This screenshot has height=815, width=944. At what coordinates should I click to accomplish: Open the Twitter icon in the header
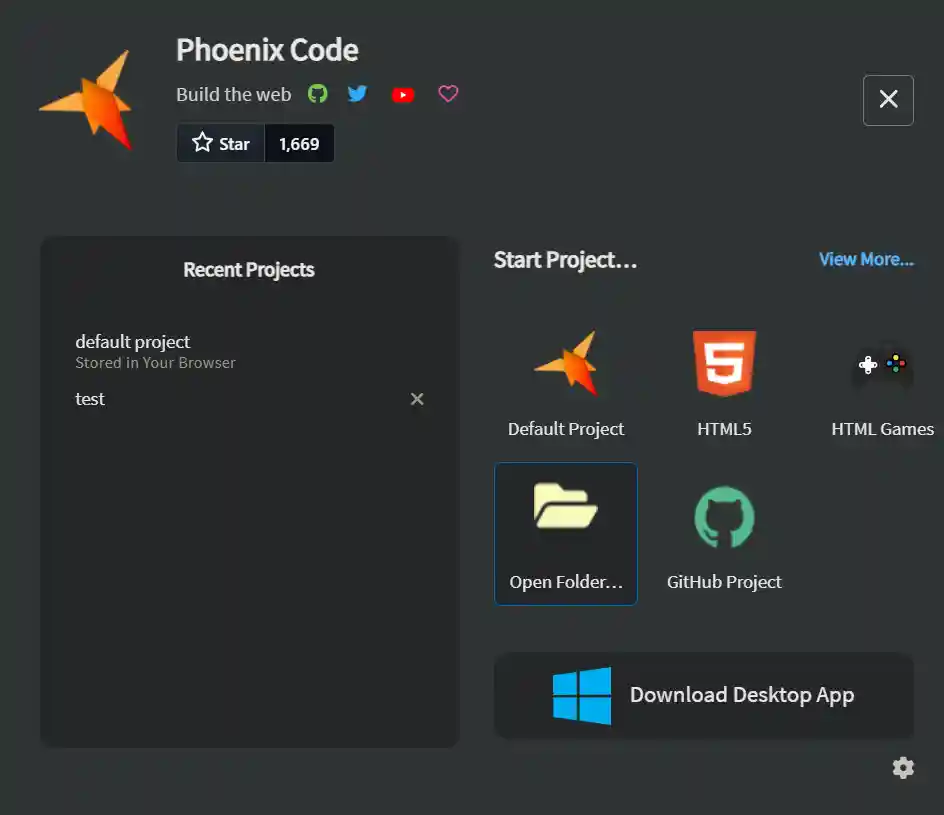tap(357, 93)
